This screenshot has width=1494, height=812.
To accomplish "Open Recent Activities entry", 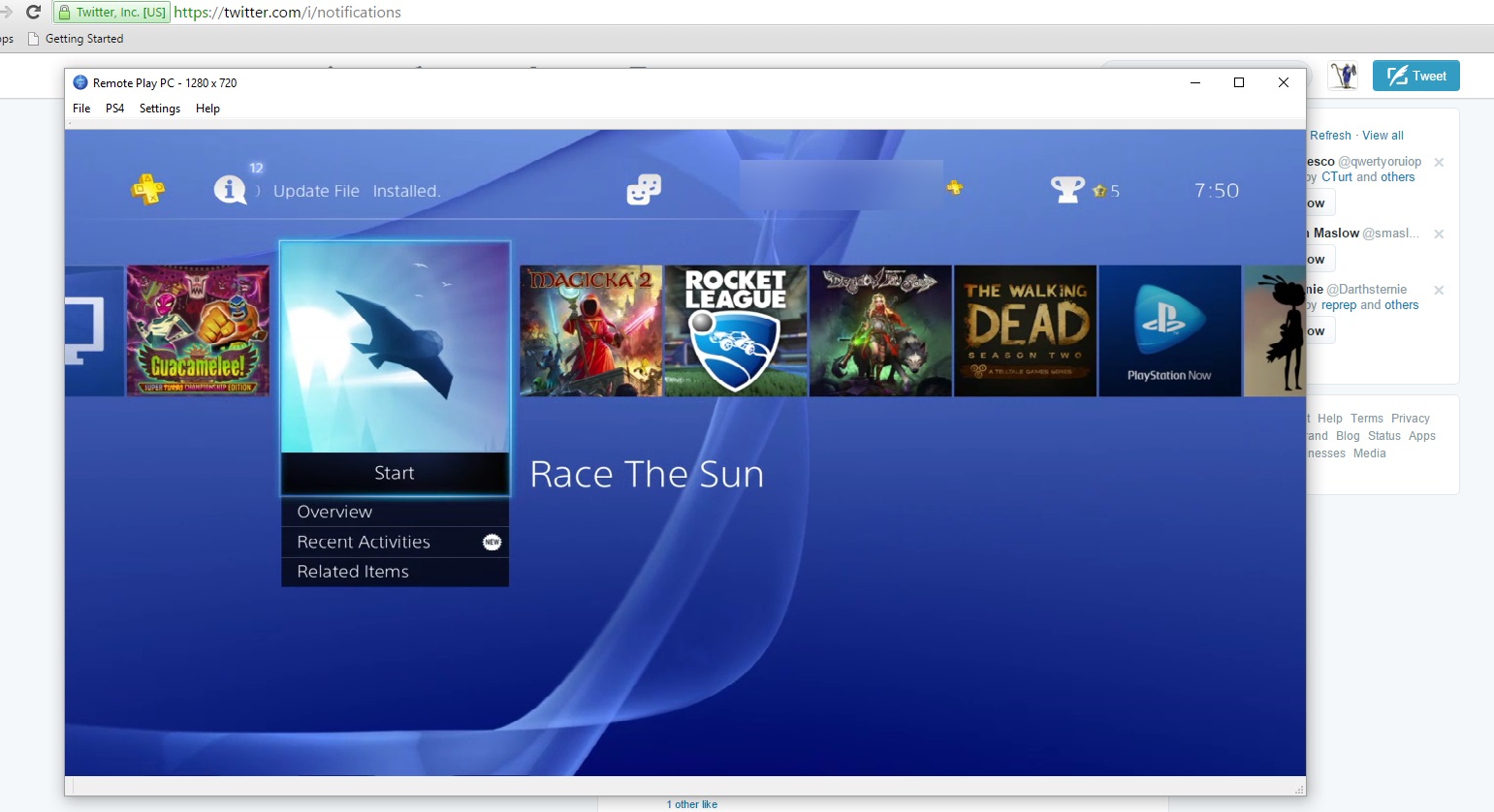I will coord(395,542).
